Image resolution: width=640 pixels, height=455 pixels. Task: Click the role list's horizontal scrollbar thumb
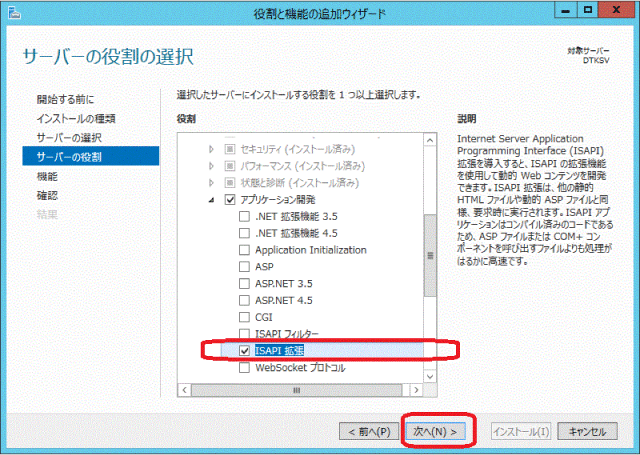[296, 390]
